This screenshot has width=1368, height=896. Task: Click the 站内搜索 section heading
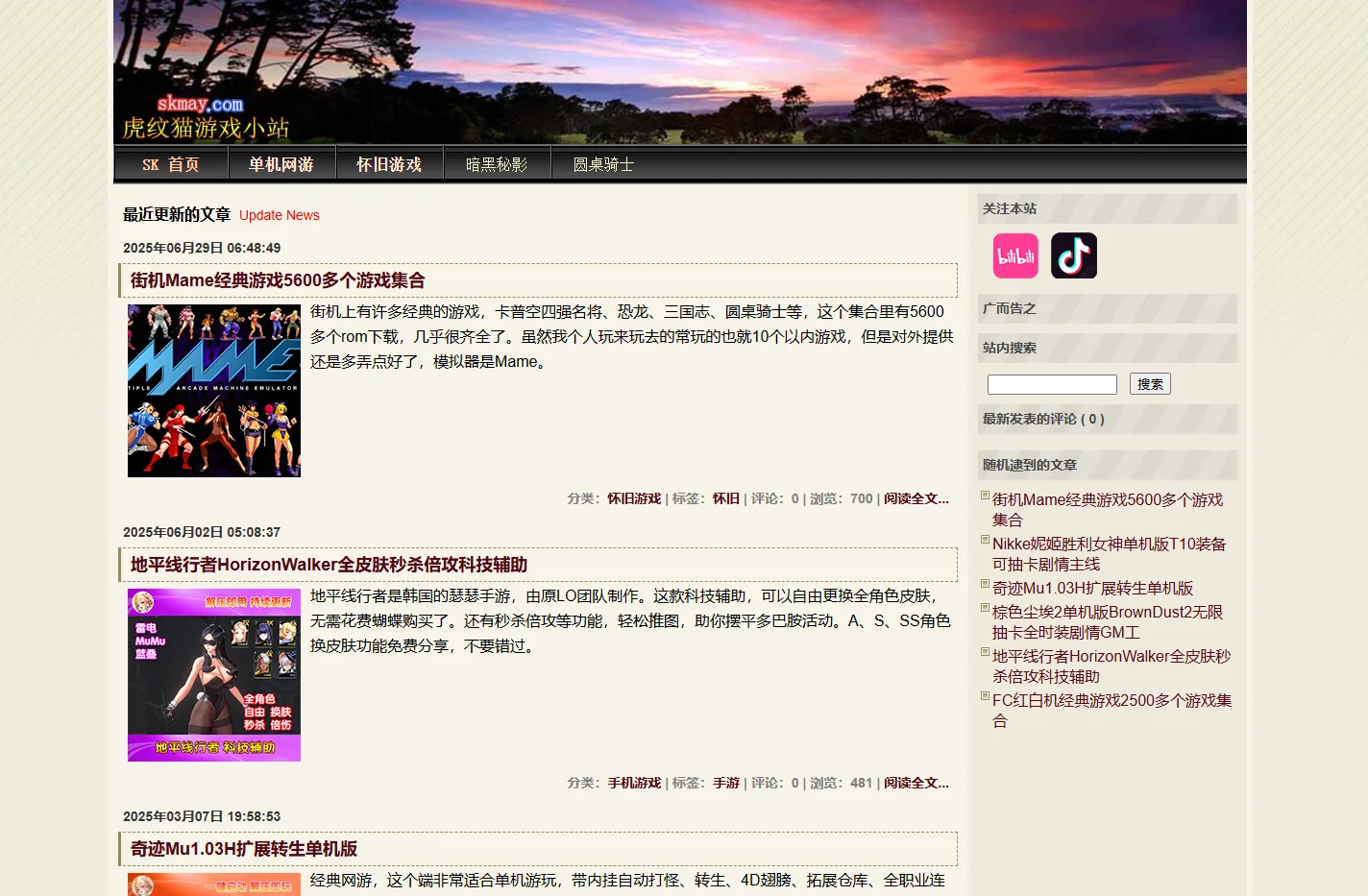pyautogui.click(x=1010, y=349)
